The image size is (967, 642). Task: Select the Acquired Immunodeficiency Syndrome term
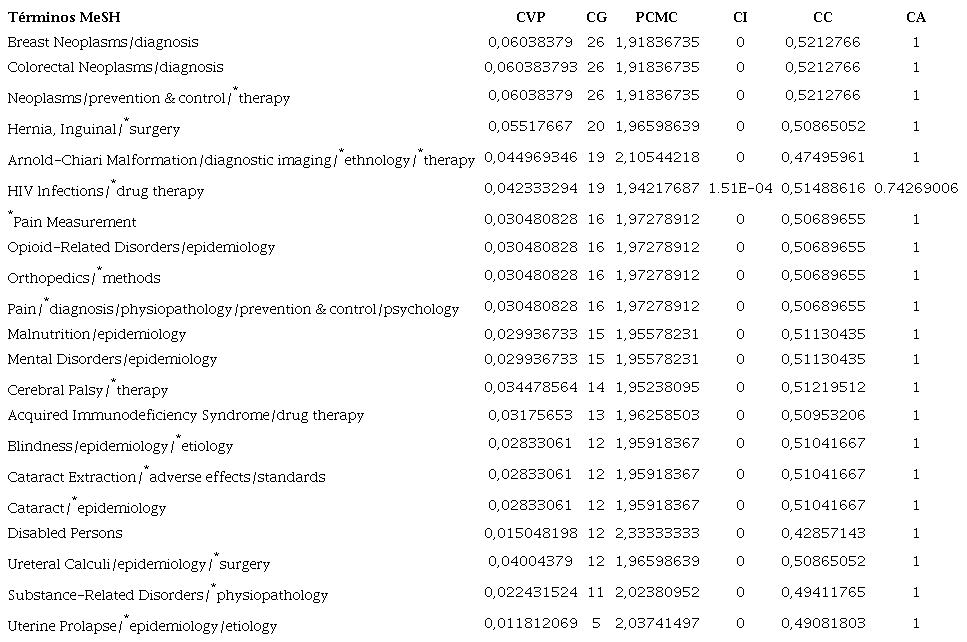[x=186, y=415]
